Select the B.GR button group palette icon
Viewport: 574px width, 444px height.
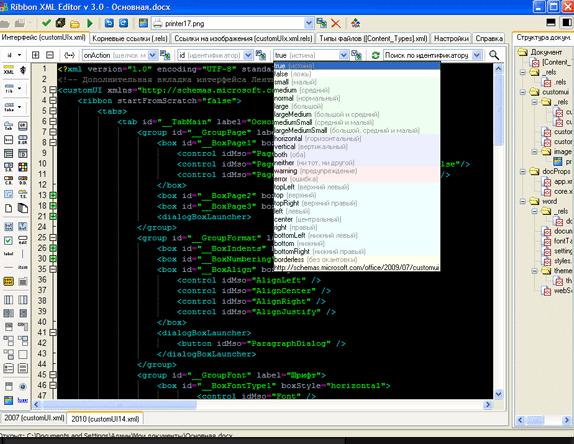(23, 140)
